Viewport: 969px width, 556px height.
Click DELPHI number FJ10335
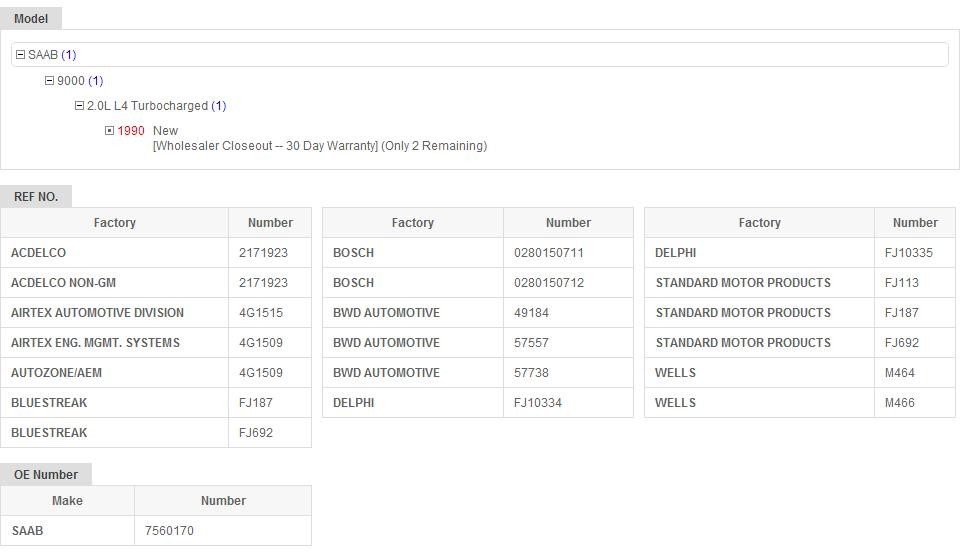coord(908,253)
